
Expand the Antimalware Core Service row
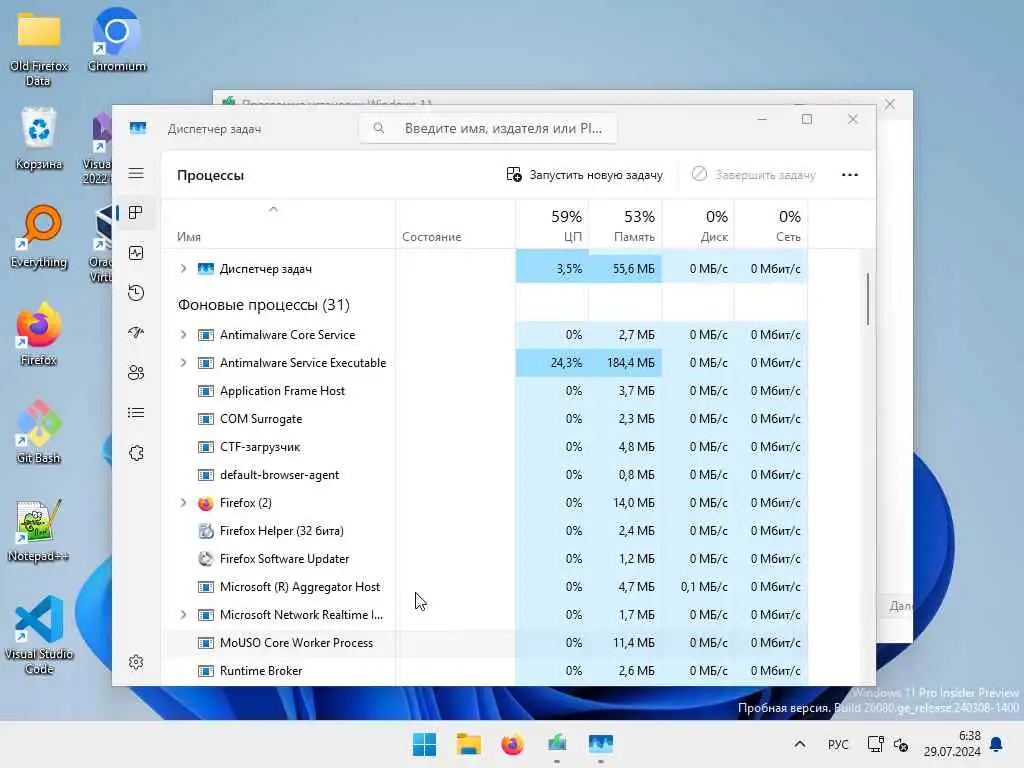tap(184, 334)
